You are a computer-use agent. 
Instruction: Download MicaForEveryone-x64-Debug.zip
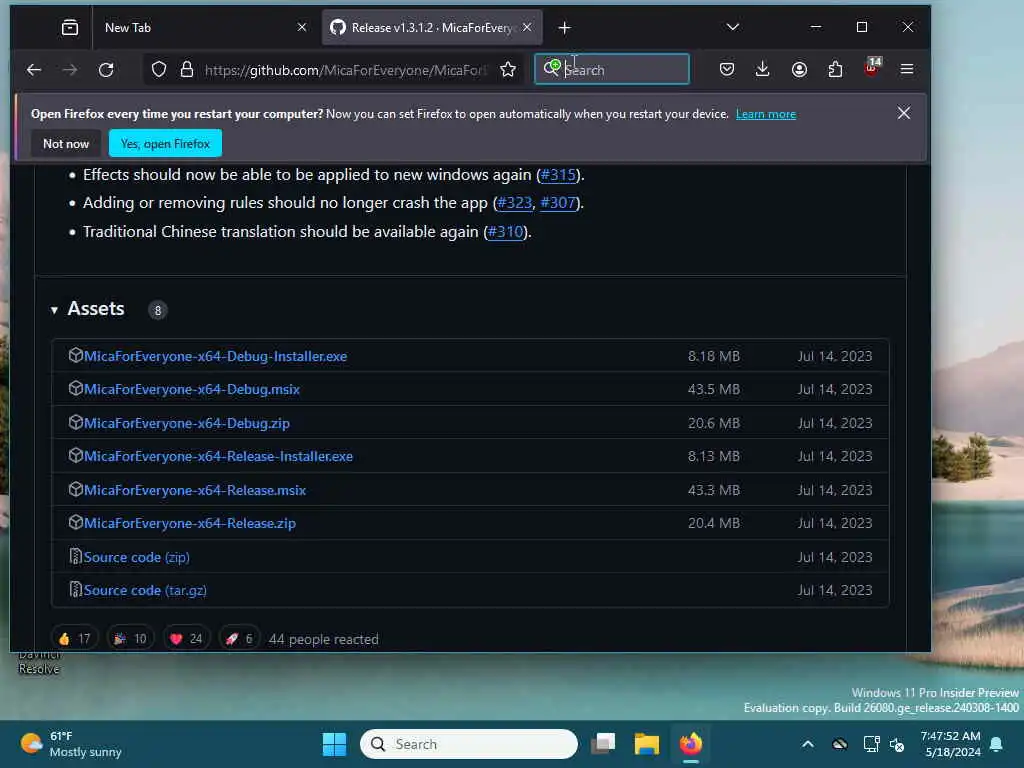click(x=187, y=423)
